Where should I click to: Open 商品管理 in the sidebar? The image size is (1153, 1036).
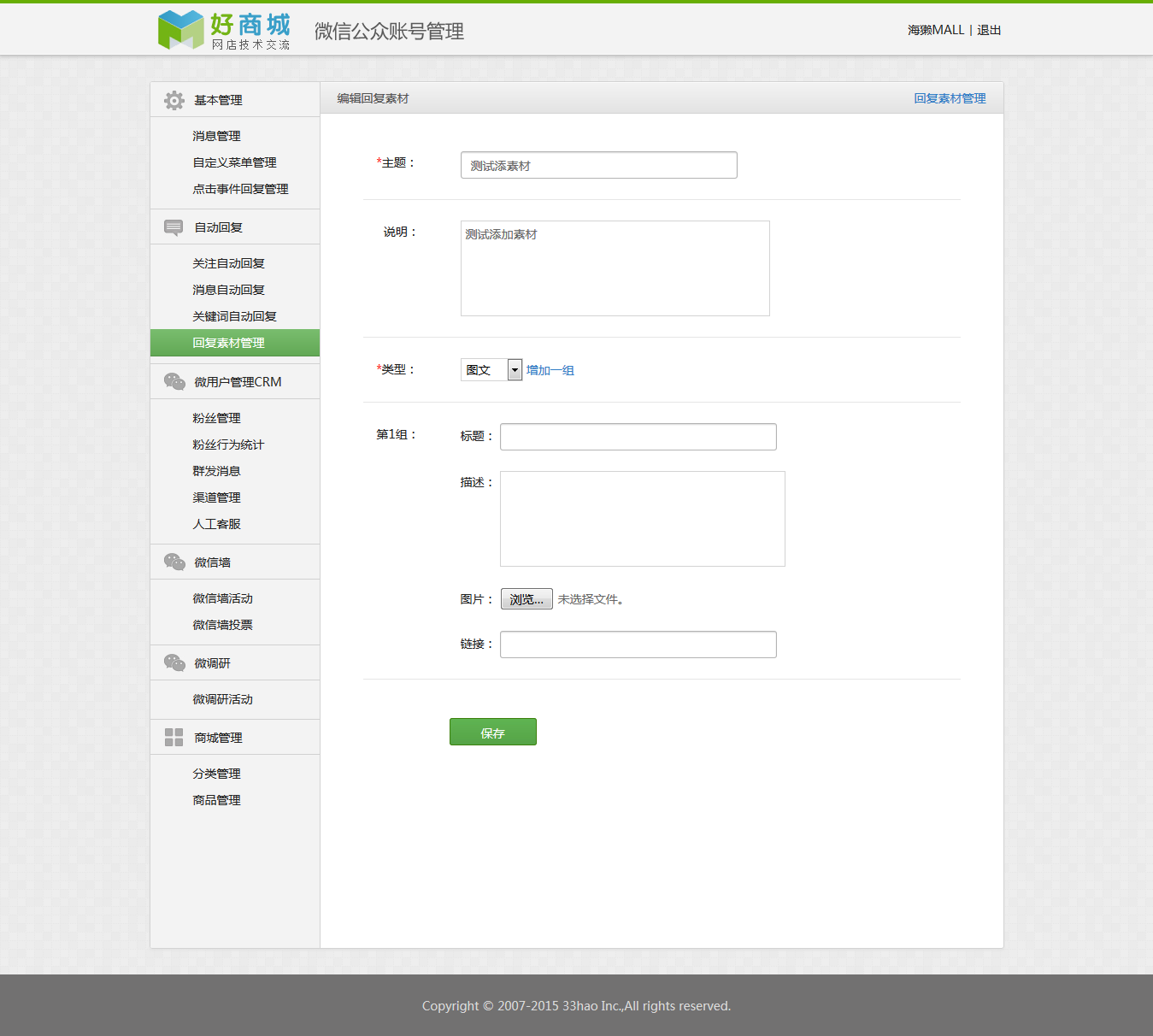coord(216,800)
